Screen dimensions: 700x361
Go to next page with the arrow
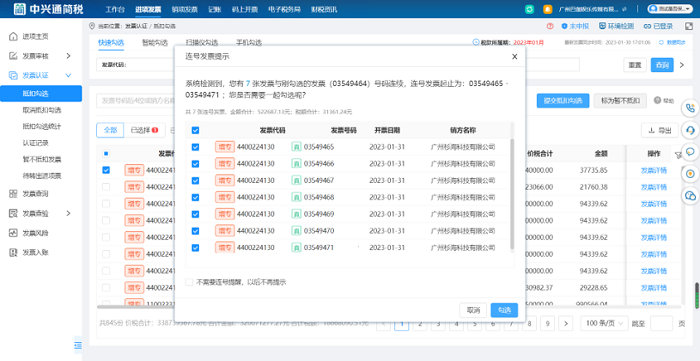pyautogui.click(x=566, y=323)
